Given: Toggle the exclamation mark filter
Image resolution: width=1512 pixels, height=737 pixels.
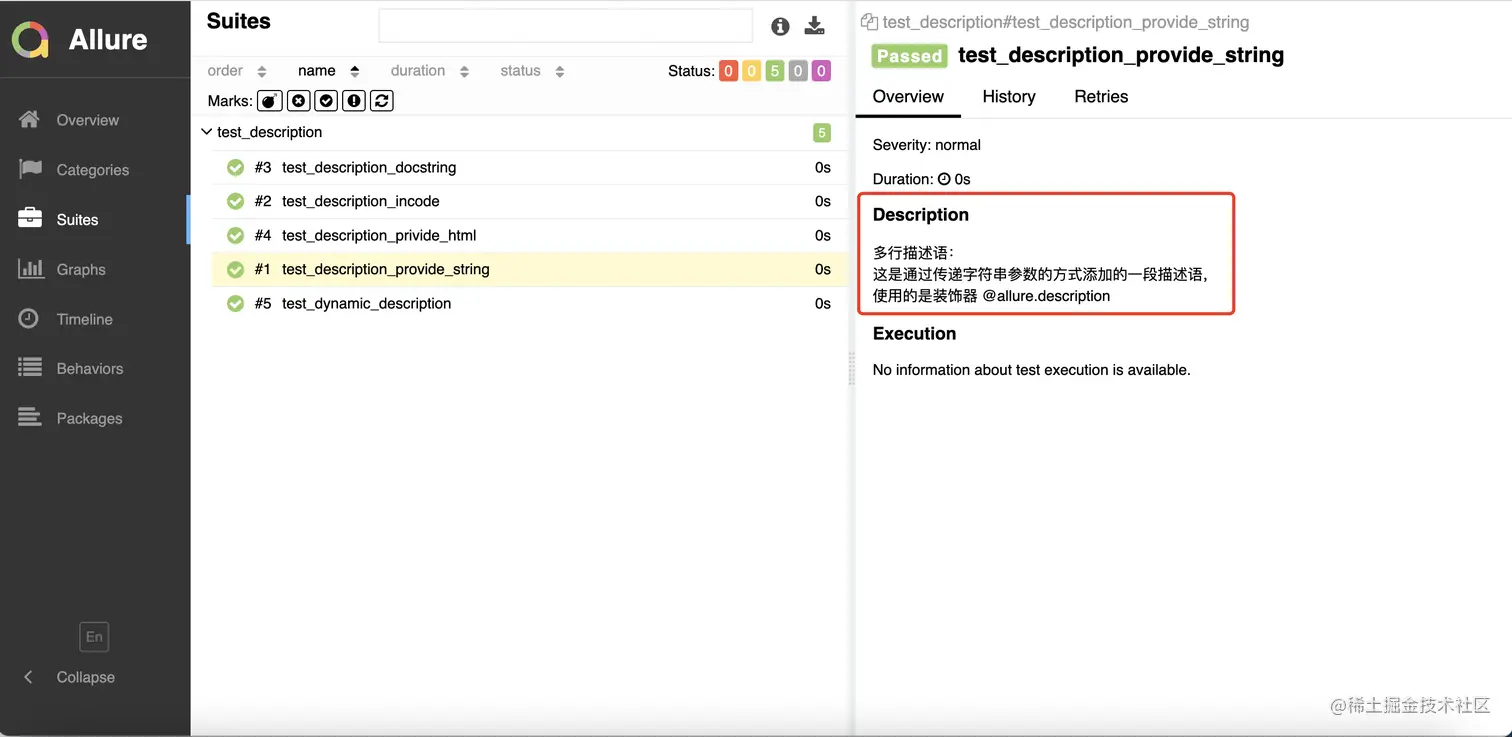Looking at the screenshot, I should pyautogui.click(x=354, y=101).
